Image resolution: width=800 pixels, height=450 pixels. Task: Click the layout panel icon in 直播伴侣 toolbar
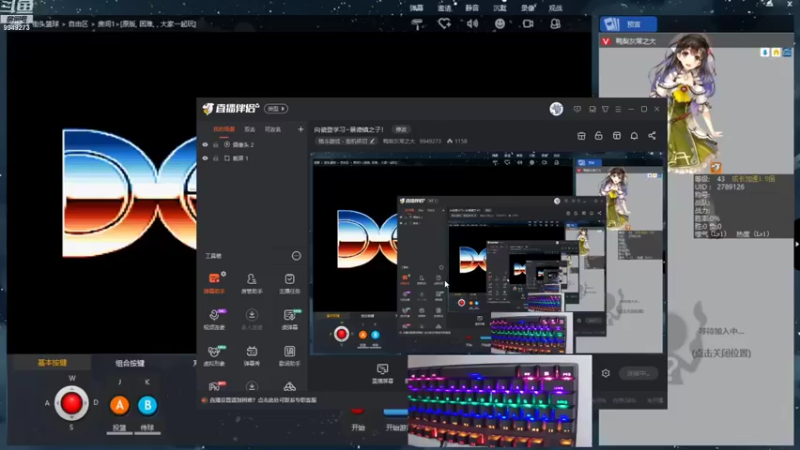617,136
